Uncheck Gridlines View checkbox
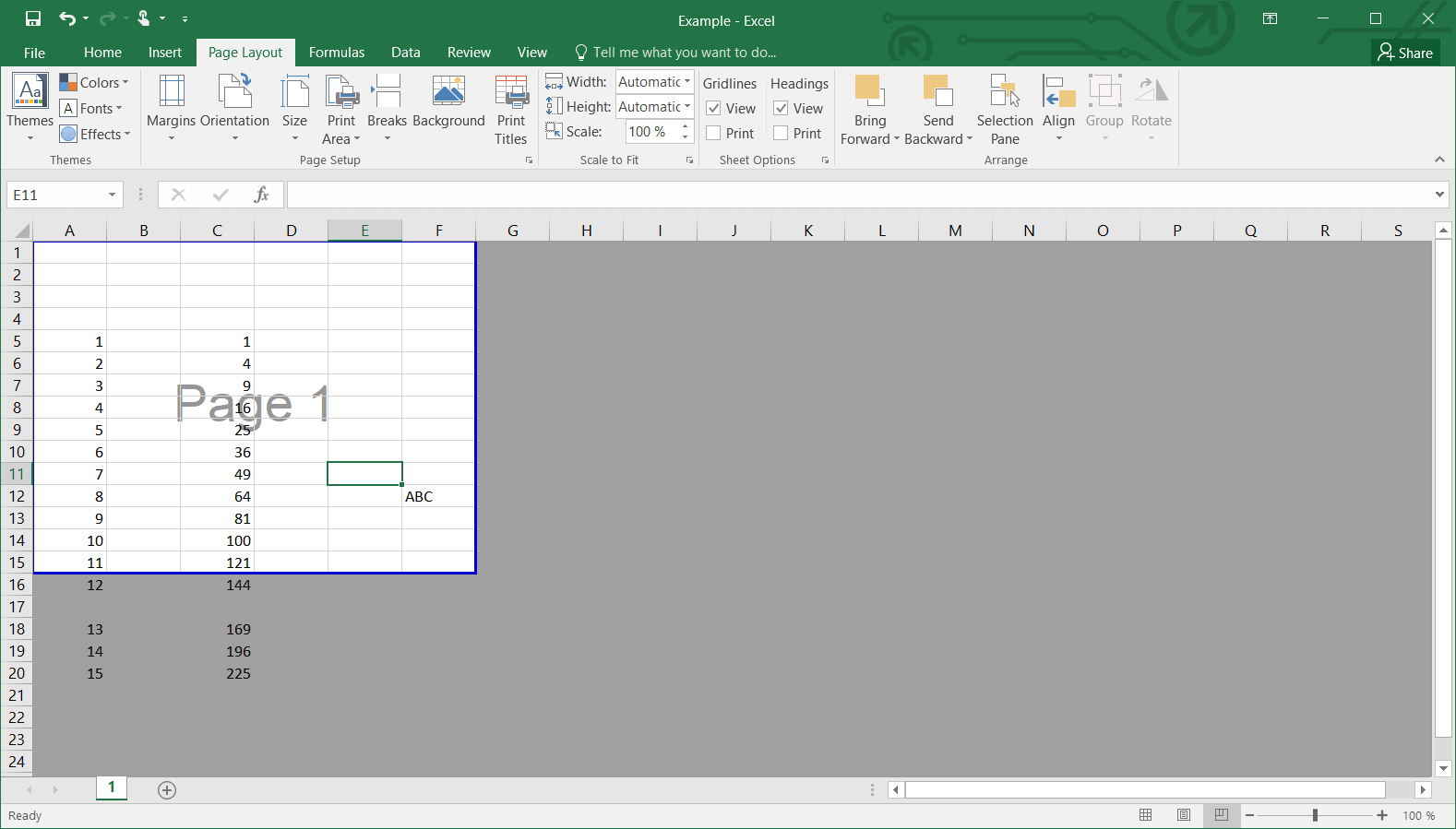Viewport: 1456px width, 829px height. pos(713,109)
